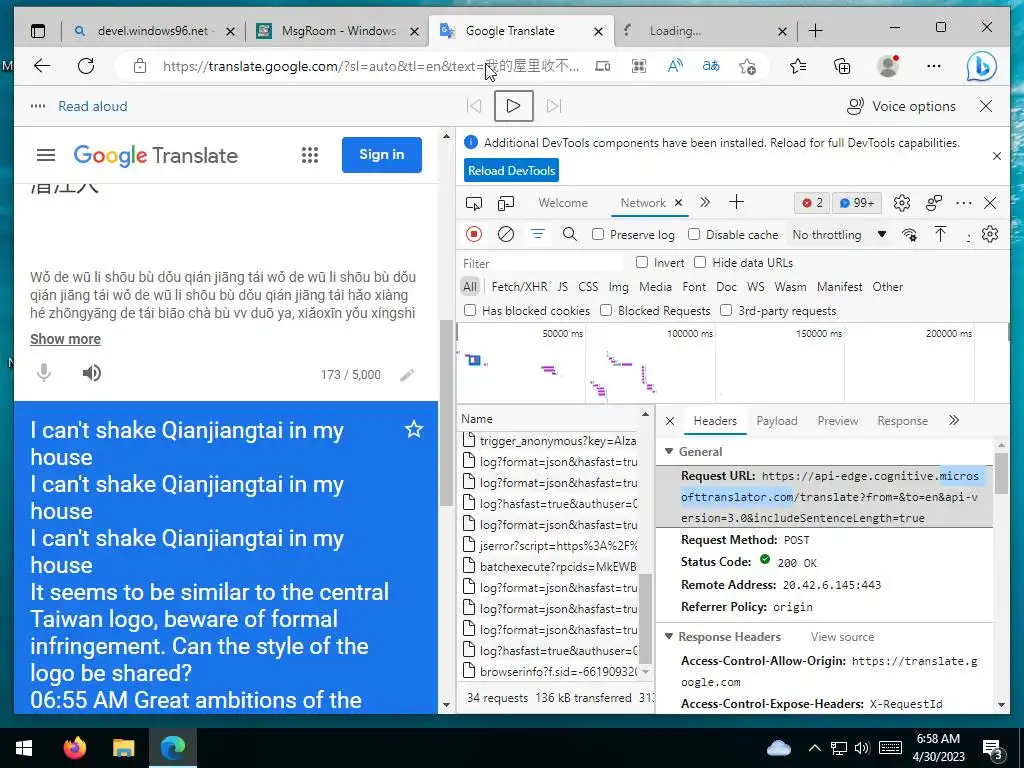Go back with the browser back arrow

42,66
